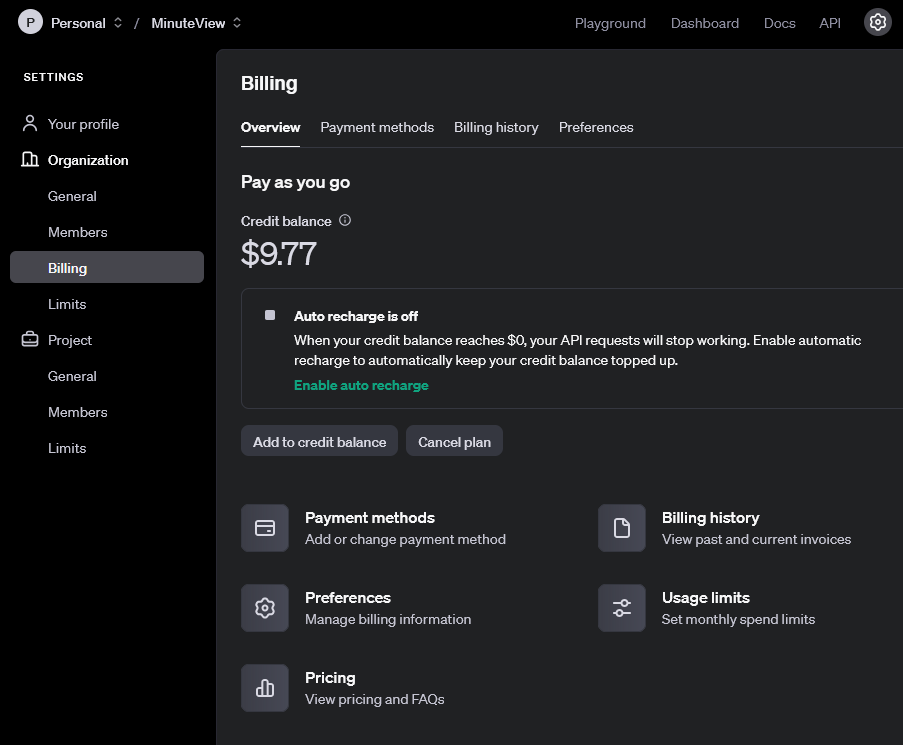Click the Payment methods credit card icon
Image resolution: width=903 pixels, height=745 pixels.
point(265,528)
